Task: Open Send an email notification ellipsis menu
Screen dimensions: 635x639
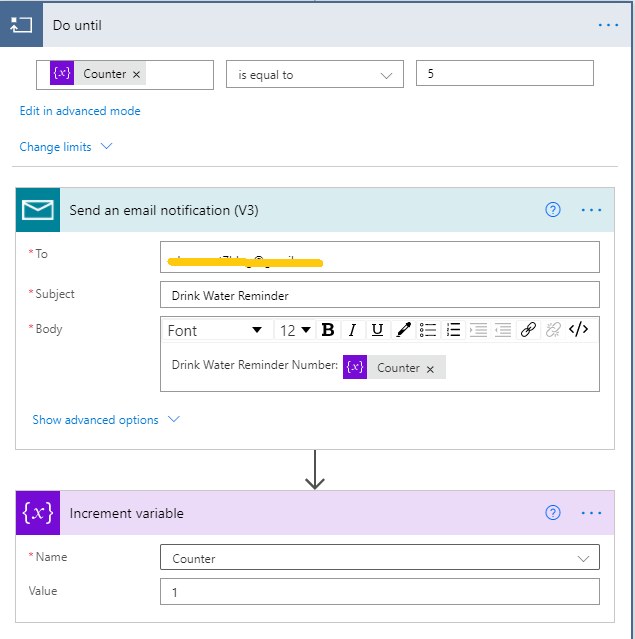Action: pos(591,210)
